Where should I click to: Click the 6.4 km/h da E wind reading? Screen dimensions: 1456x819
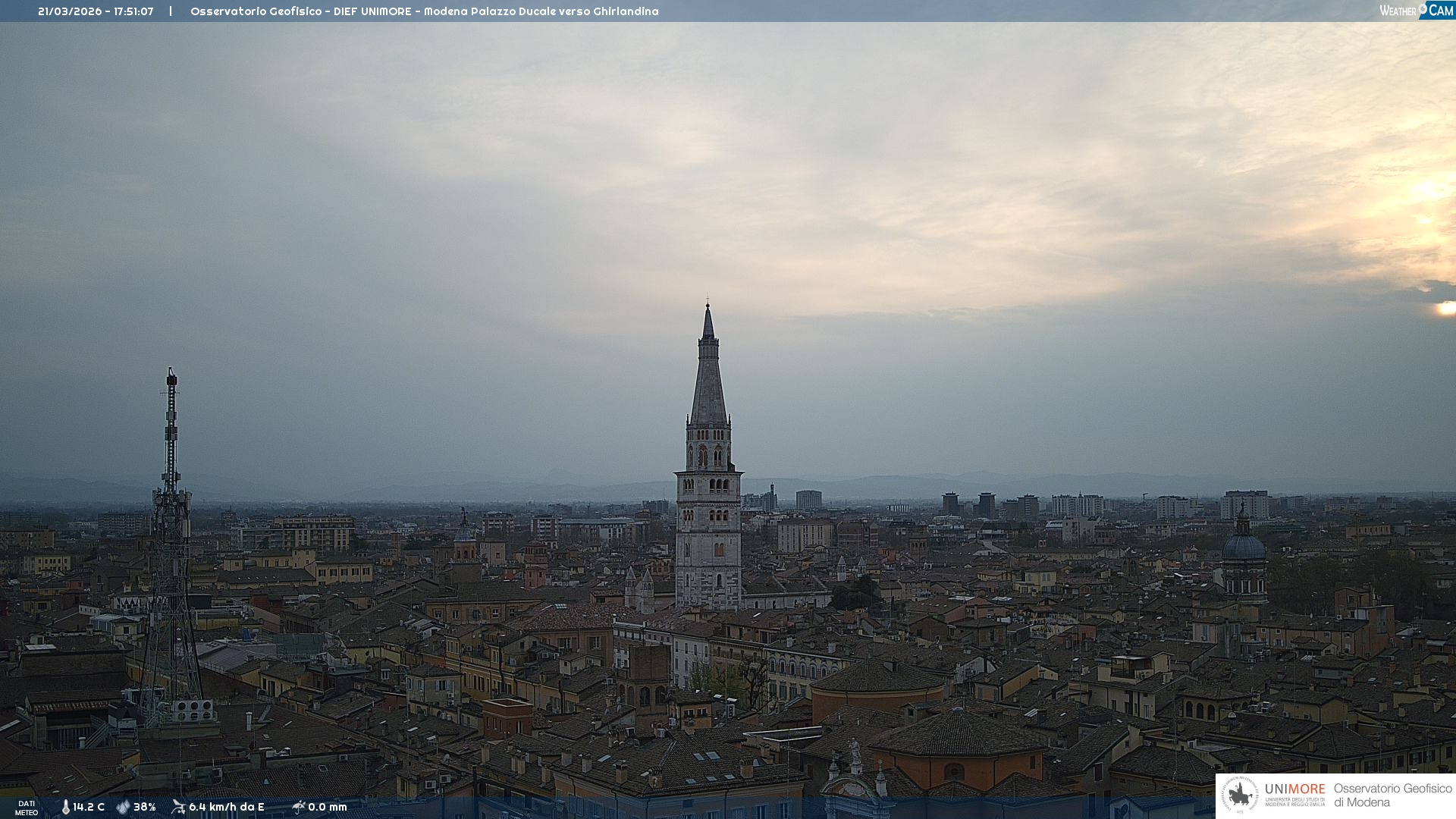[x=227, y=807]
